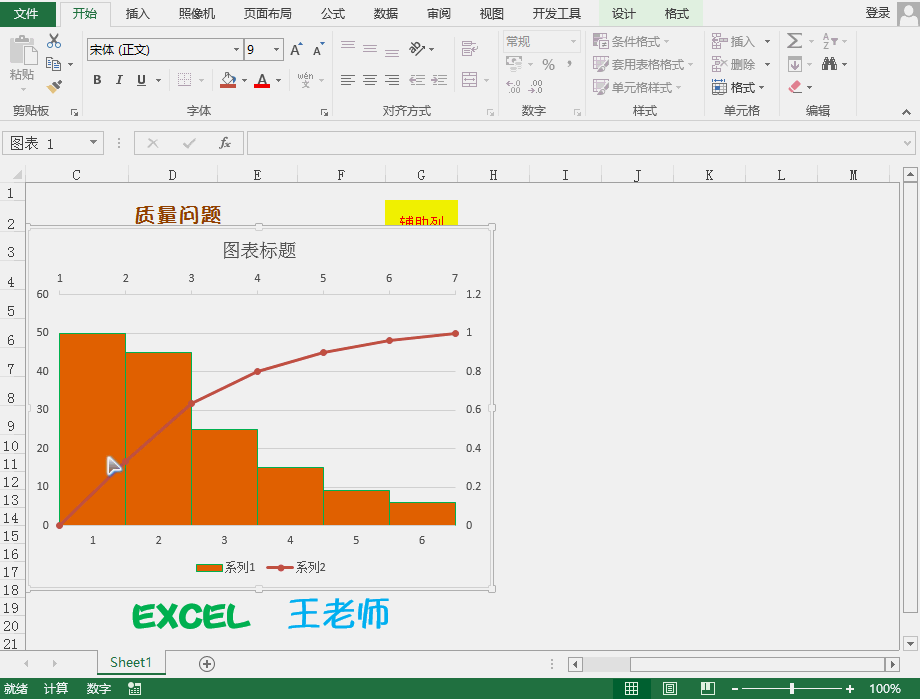The width and height of the screenshot is (920, 699).
Task: Align text right
Action: coord(392,80)
